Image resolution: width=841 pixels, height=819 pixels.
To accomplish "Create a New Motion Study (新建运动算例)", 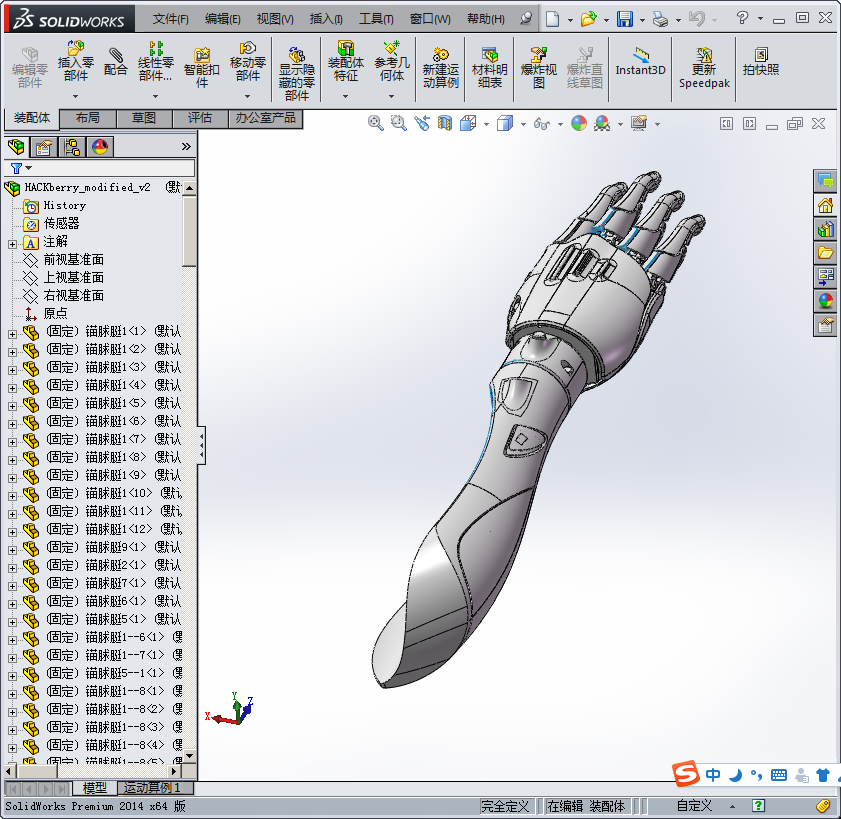I will [440, 67].
